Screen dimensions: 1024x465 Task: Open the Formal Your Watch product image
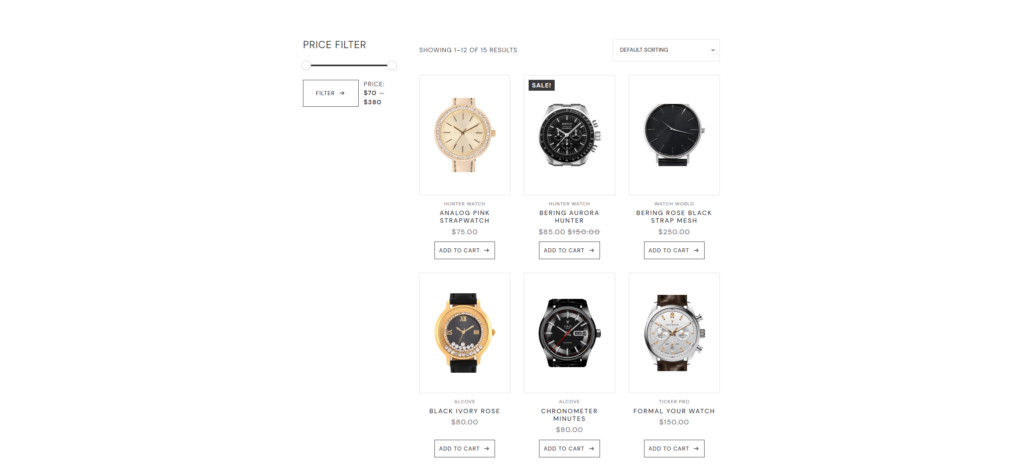click(x=674, y=333)
